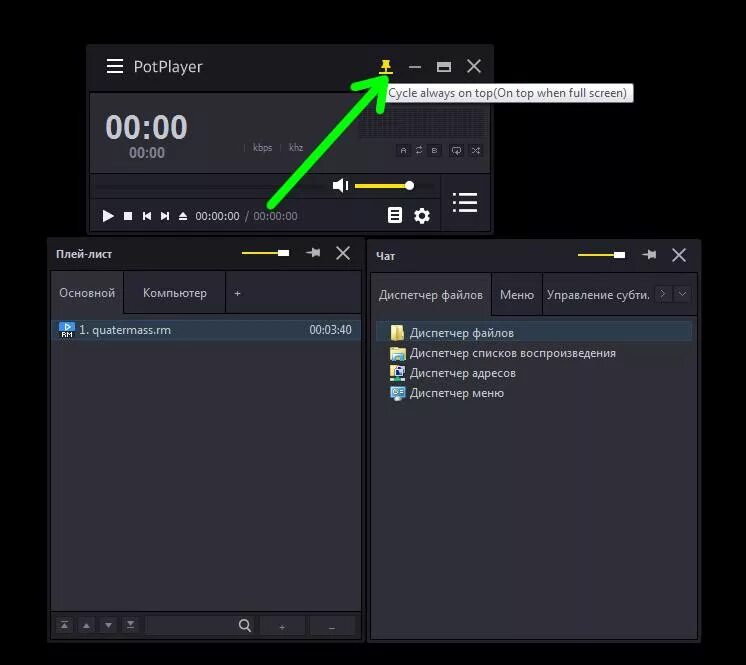Viewport: 746px width, 665px height.
Task: Click the eject/open file button
Action: click(x=183, y=216)
